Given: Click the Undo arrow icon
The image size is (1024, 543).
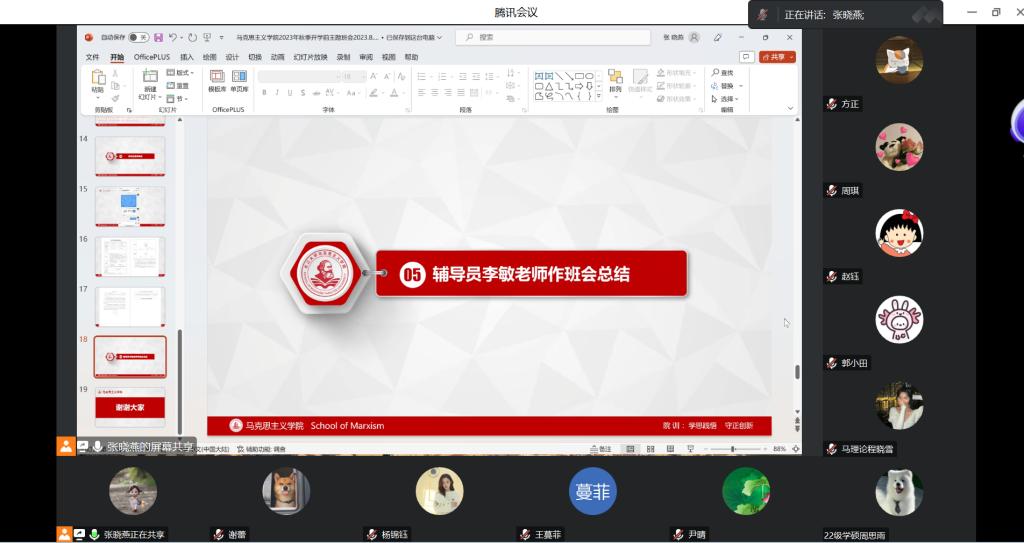Looking at the screenshot, I should pos(173,37).
